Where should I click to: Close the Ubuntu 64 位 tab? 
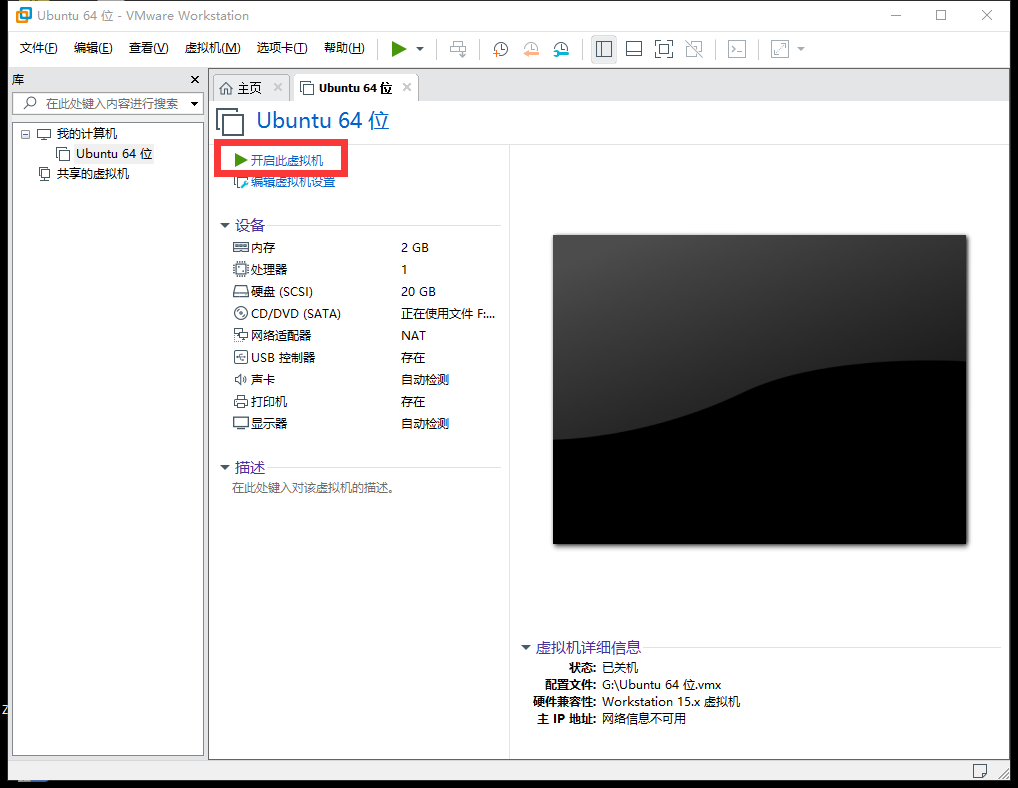pos(407,87)
